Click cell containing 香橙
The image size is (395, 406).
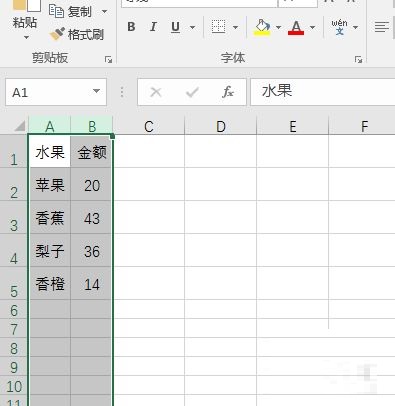(50, 283)
